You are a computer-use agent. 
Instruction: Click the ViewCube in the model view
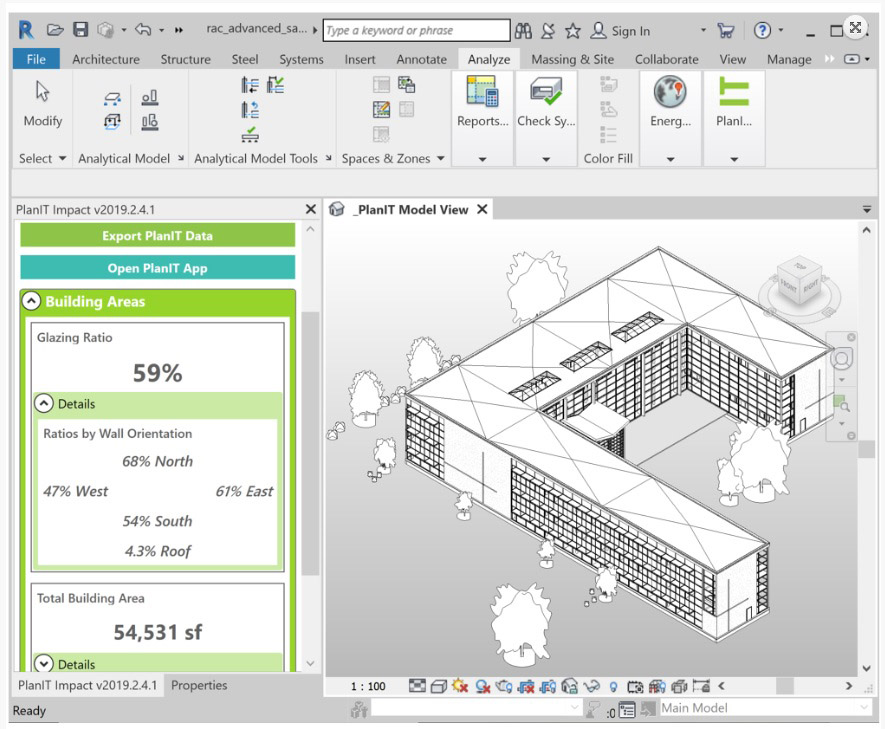[800, 280]
